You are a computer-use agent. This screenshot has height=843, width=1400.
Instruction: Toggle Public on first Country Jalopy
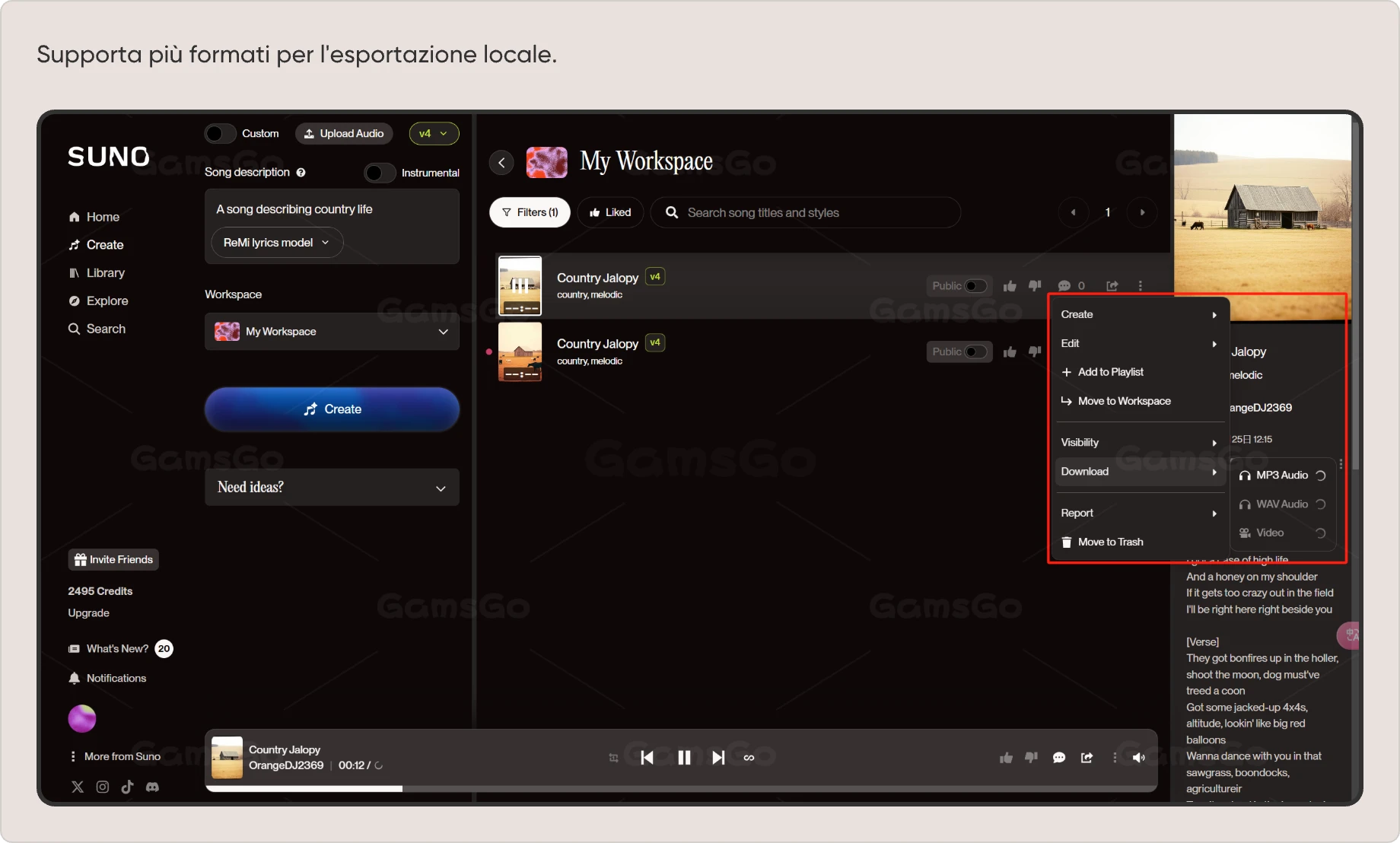[975, 286]
